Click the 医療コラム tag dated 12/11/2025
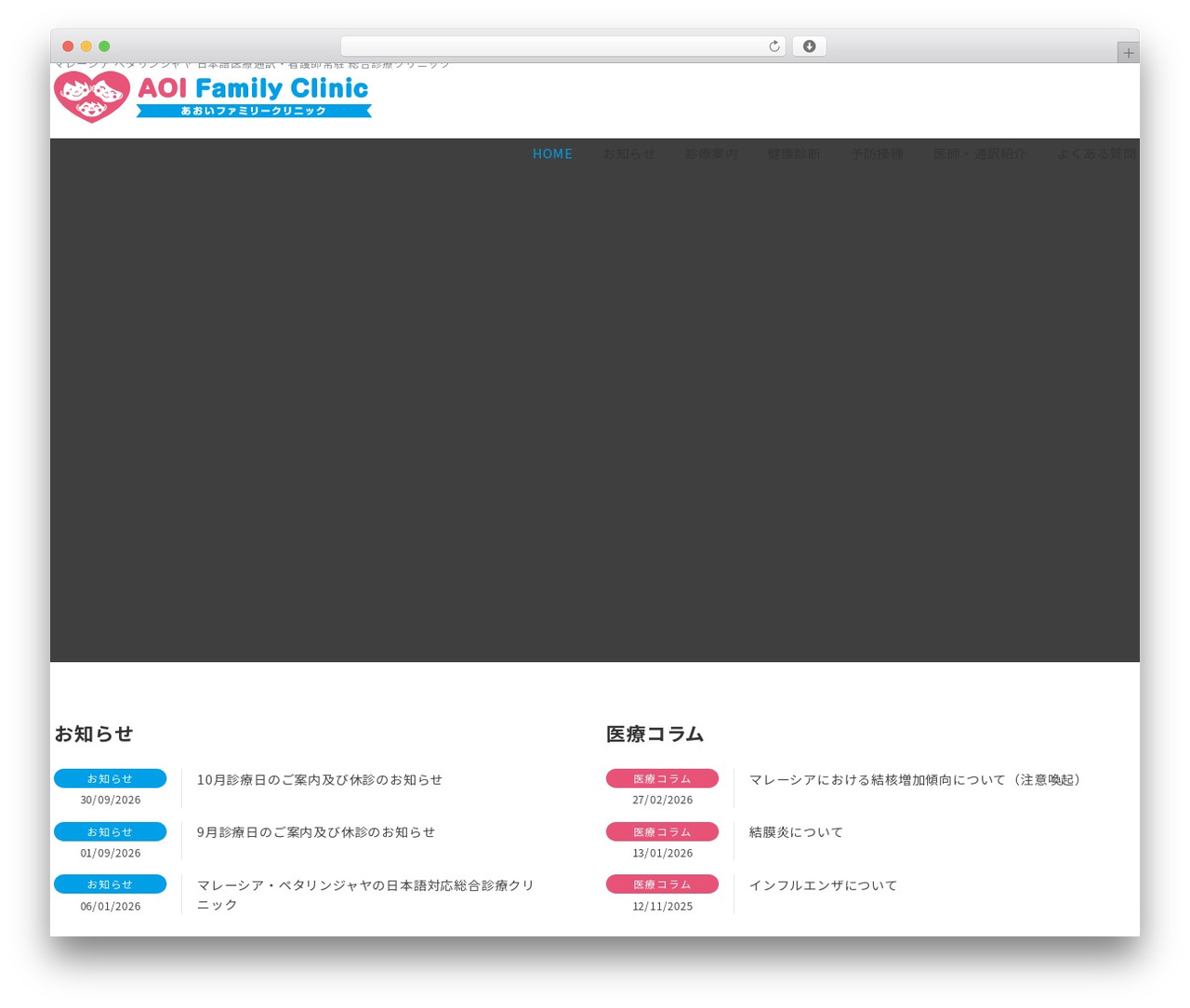This screenshot has width=1190, height=1008. 662,884
